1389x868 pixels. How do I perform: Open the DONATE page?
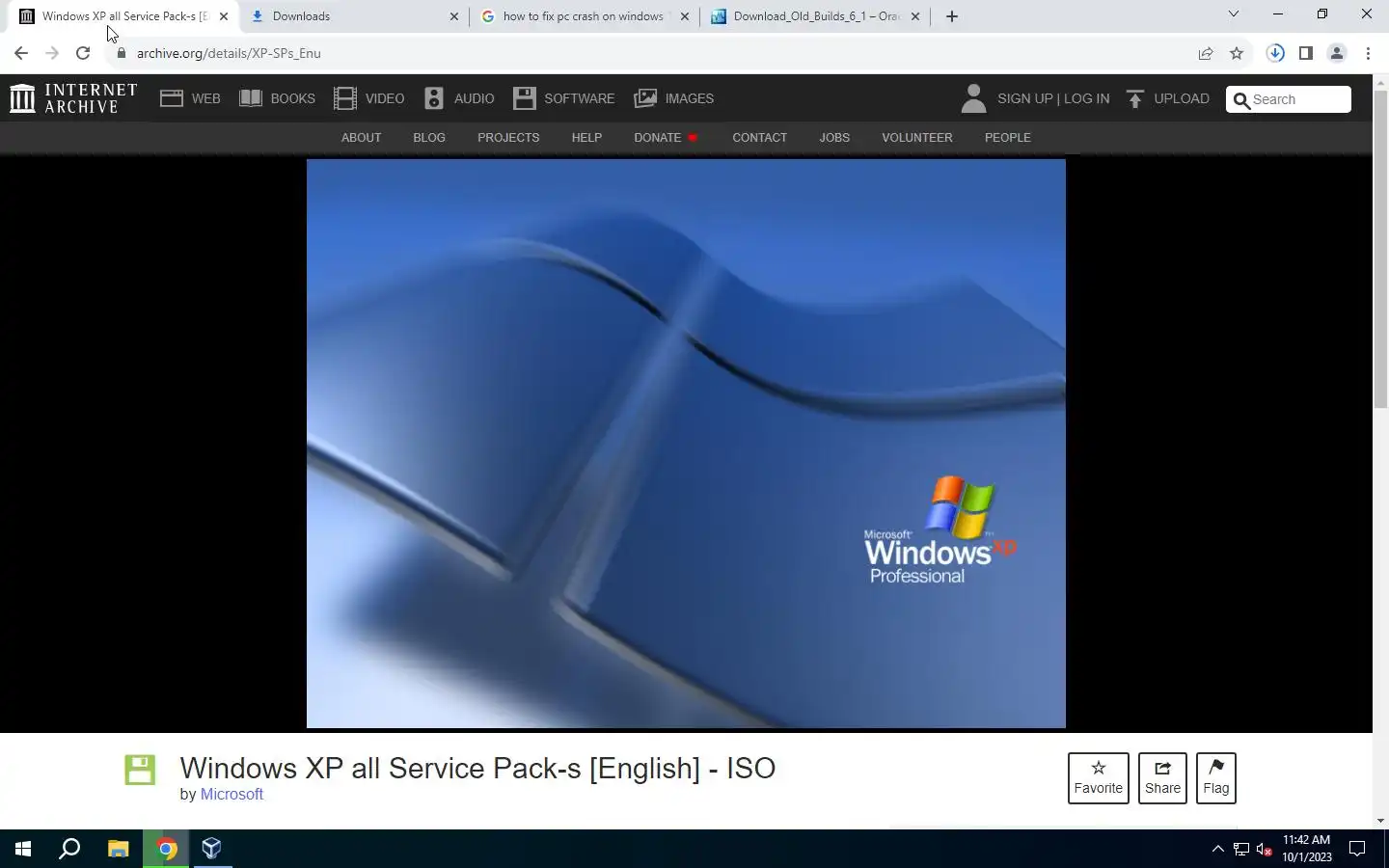[666, 138]
